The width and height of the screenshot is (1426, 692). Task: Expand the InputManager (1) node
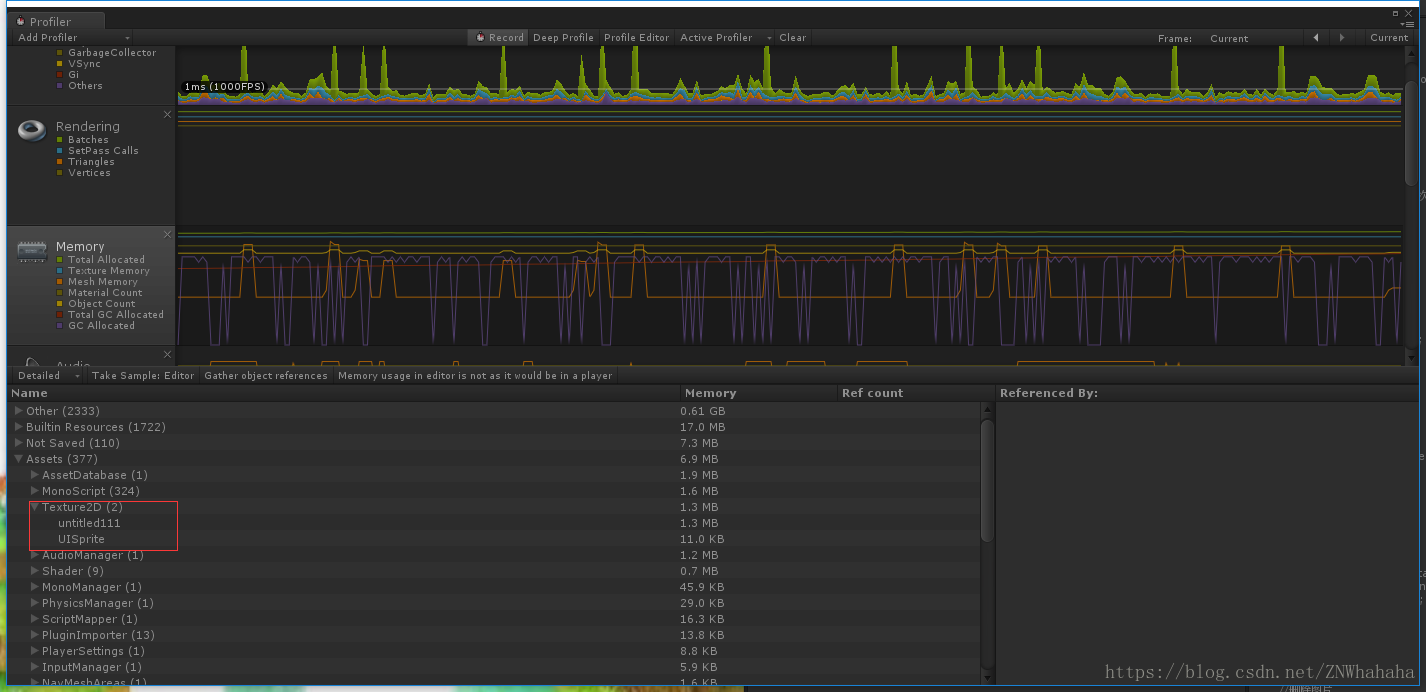pyautogui.click(x=35, y=667)
